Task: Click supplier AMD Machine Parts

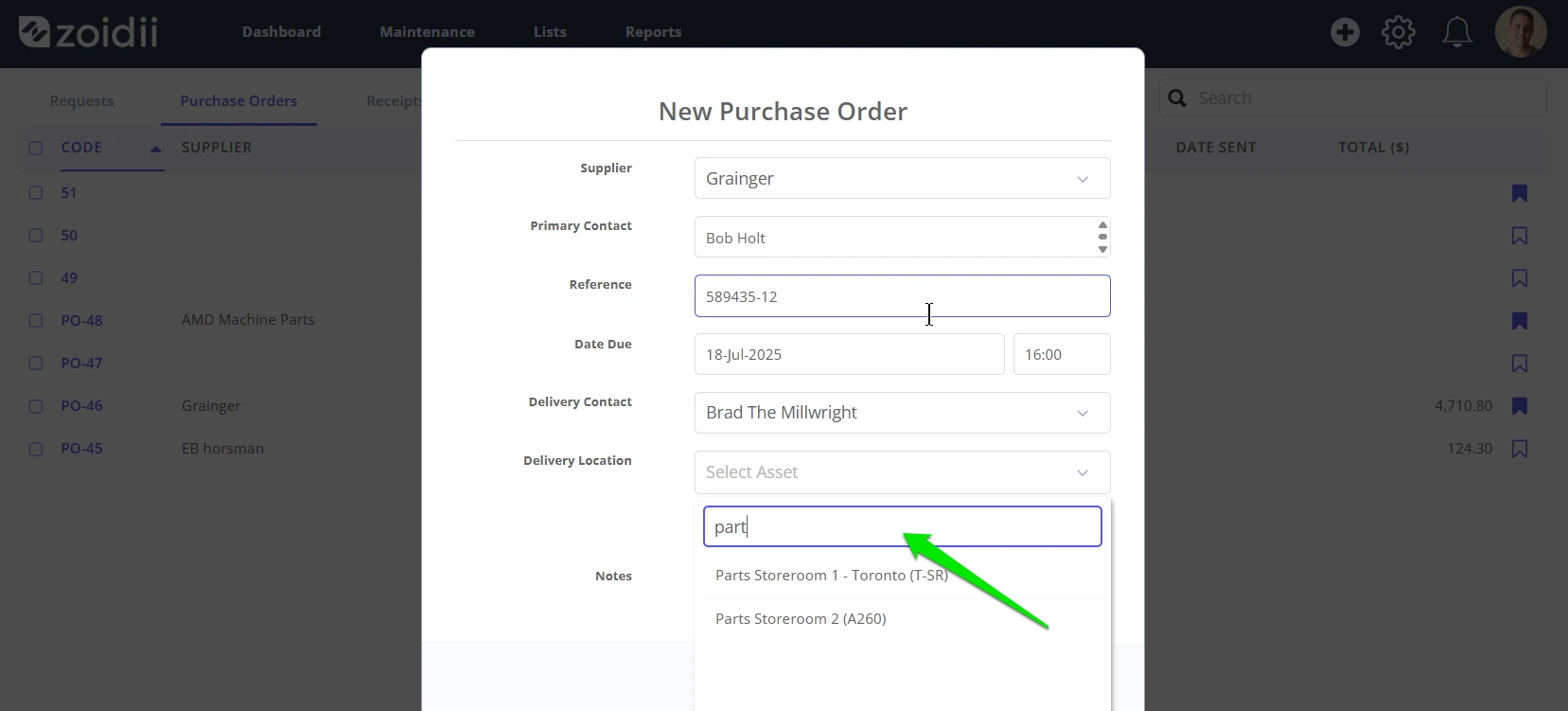Action: tap(248, 320)
